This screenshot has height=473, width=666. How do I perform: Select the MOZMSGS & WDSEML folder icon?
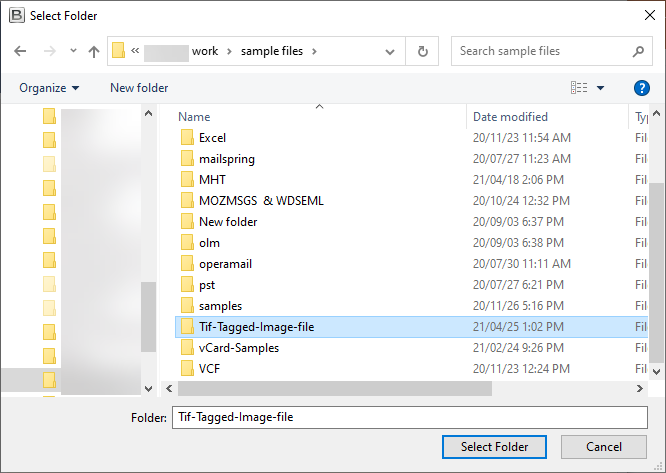point(187,201)
